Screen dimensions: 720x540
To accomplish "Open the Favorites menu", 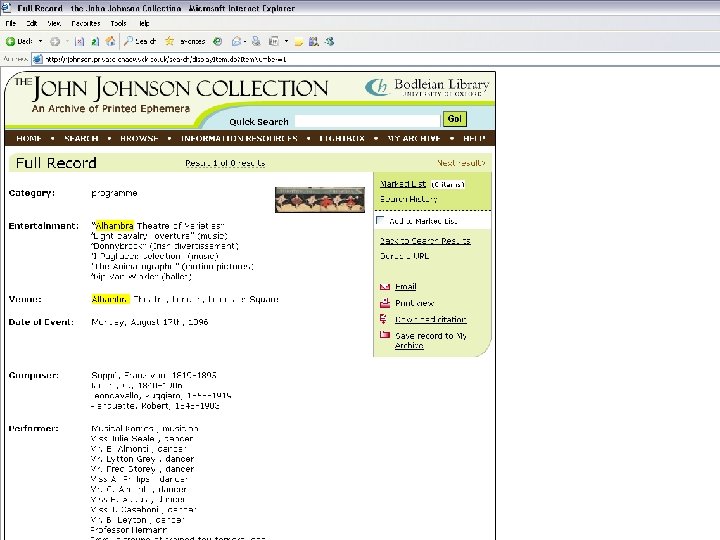I will coord(86,23).
